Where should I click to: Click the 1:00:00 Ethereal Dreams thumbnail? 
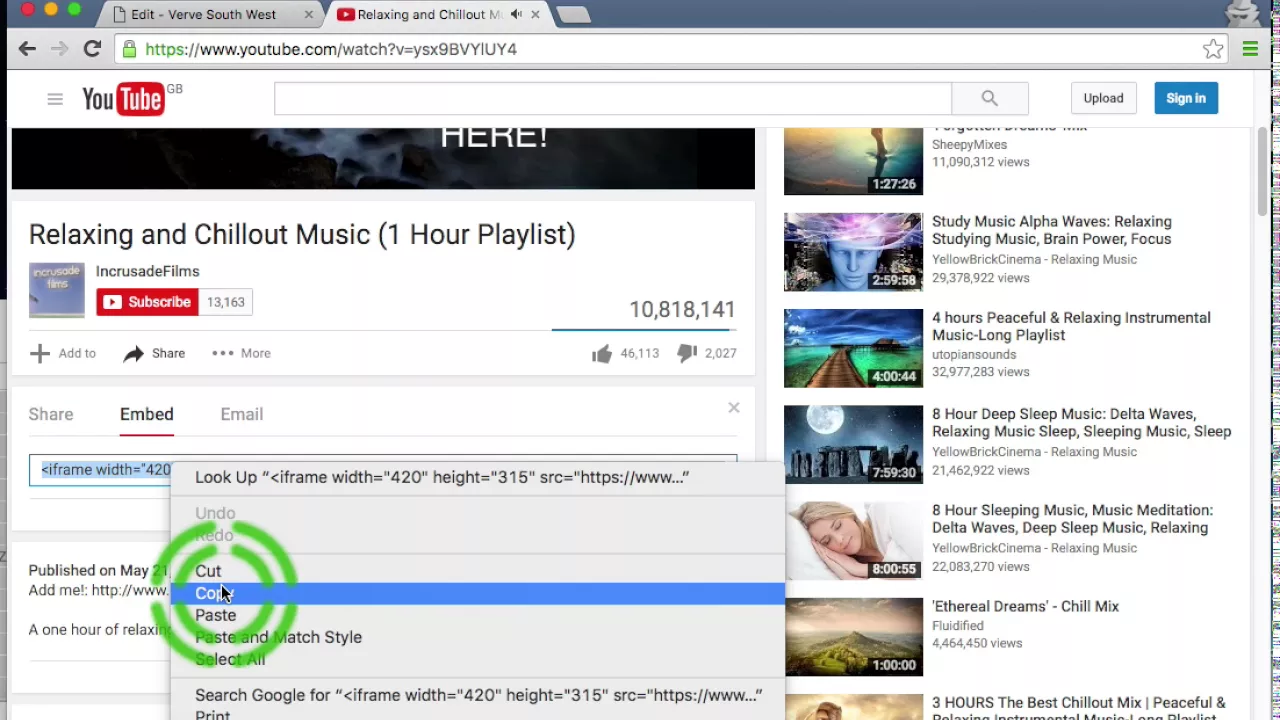click(x=853, y=637)
